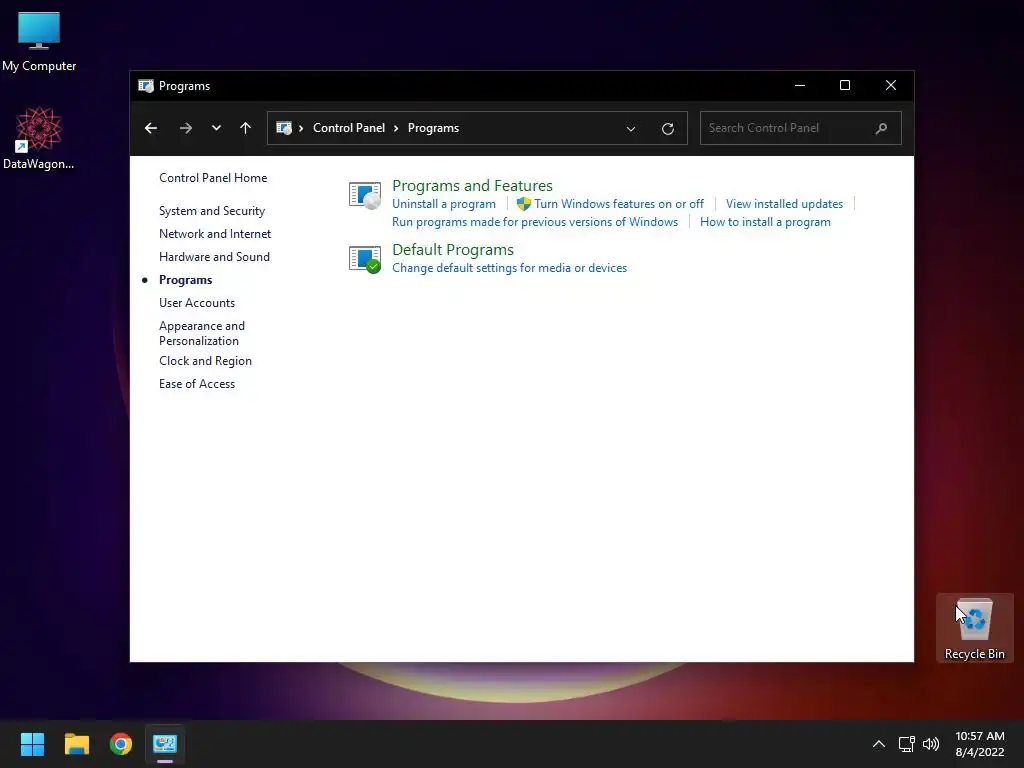Expand the address bar history dropdown
The width and height of the screenshot is (1024, 768).
(x=631, y=129)
